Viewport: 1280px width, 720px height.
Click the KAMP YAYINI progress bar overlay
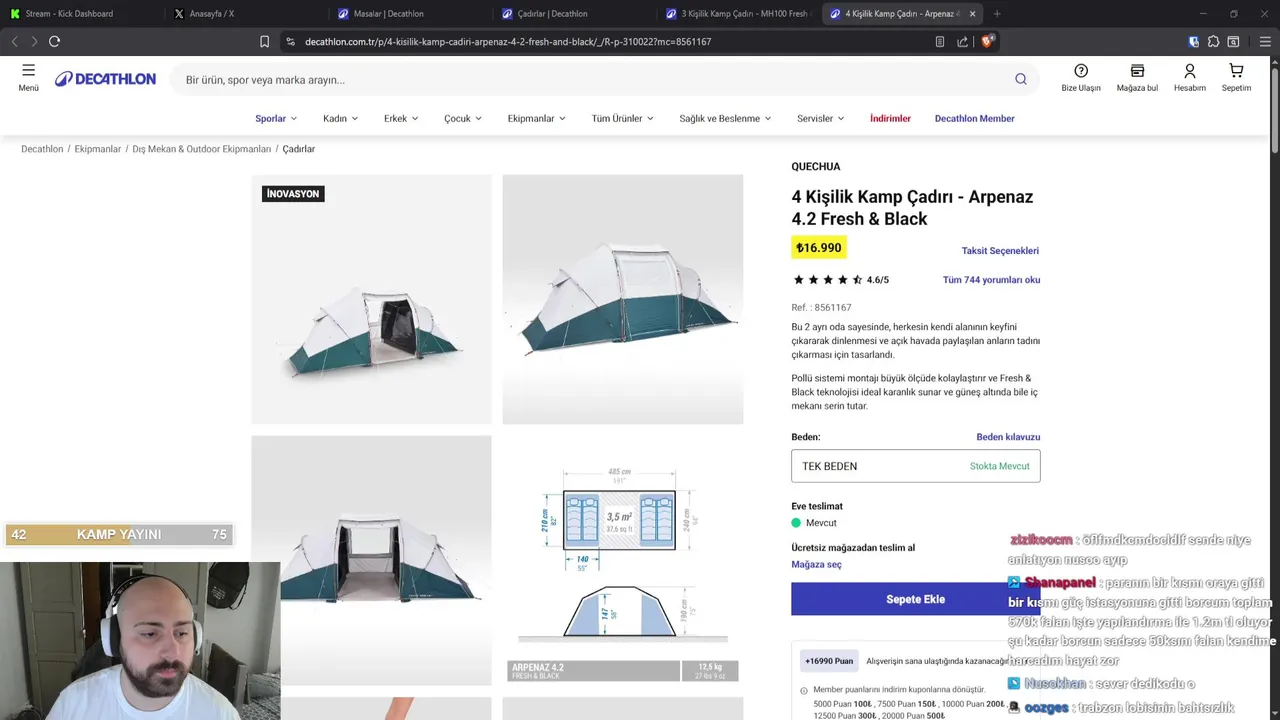[118, 534]
